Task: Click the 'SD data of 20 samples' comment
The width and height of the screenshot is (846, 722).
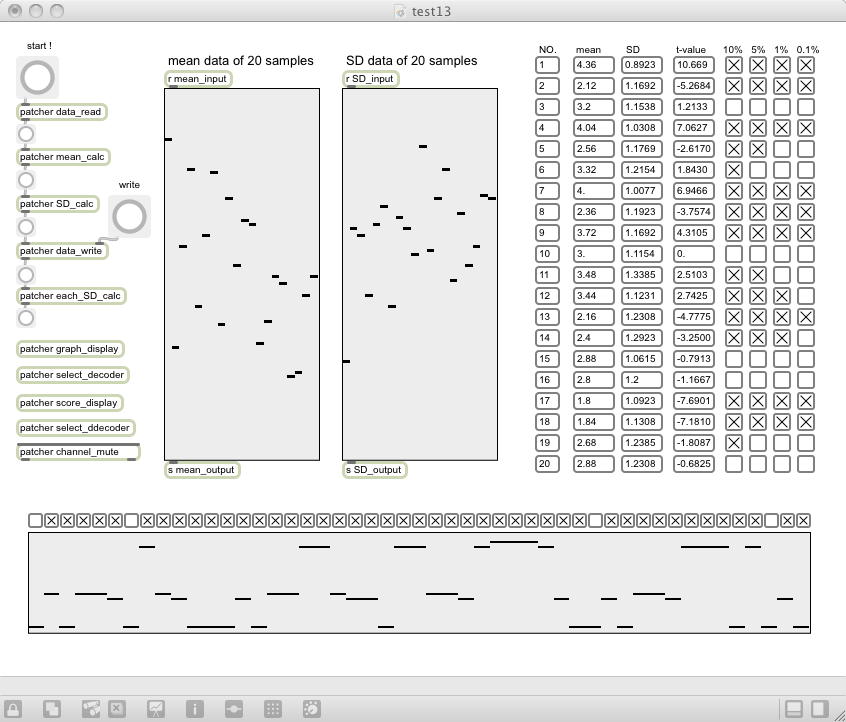Action: point(412,61)
